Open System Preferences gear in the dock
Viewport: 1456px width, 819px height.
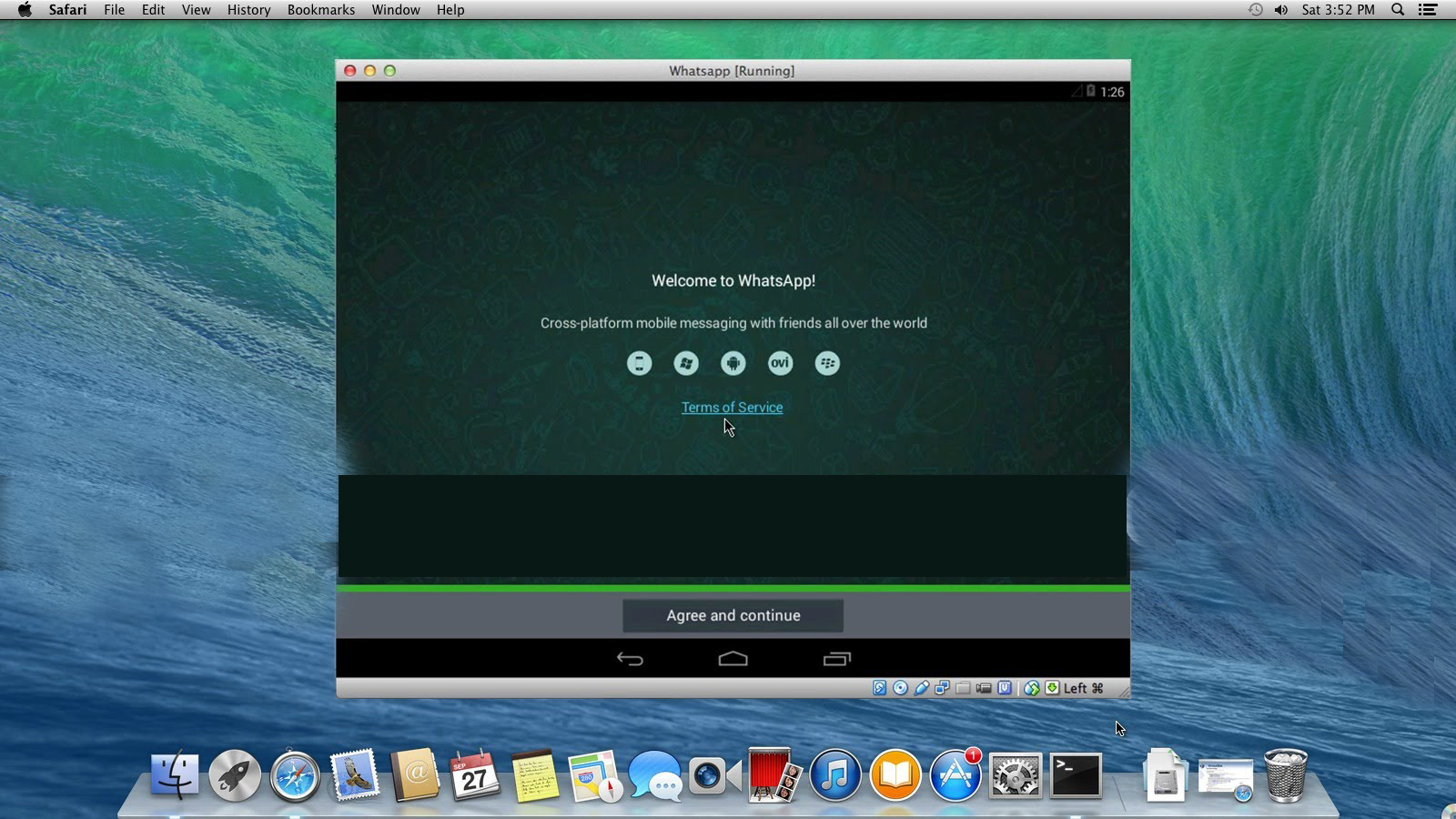pos(1016,775)
